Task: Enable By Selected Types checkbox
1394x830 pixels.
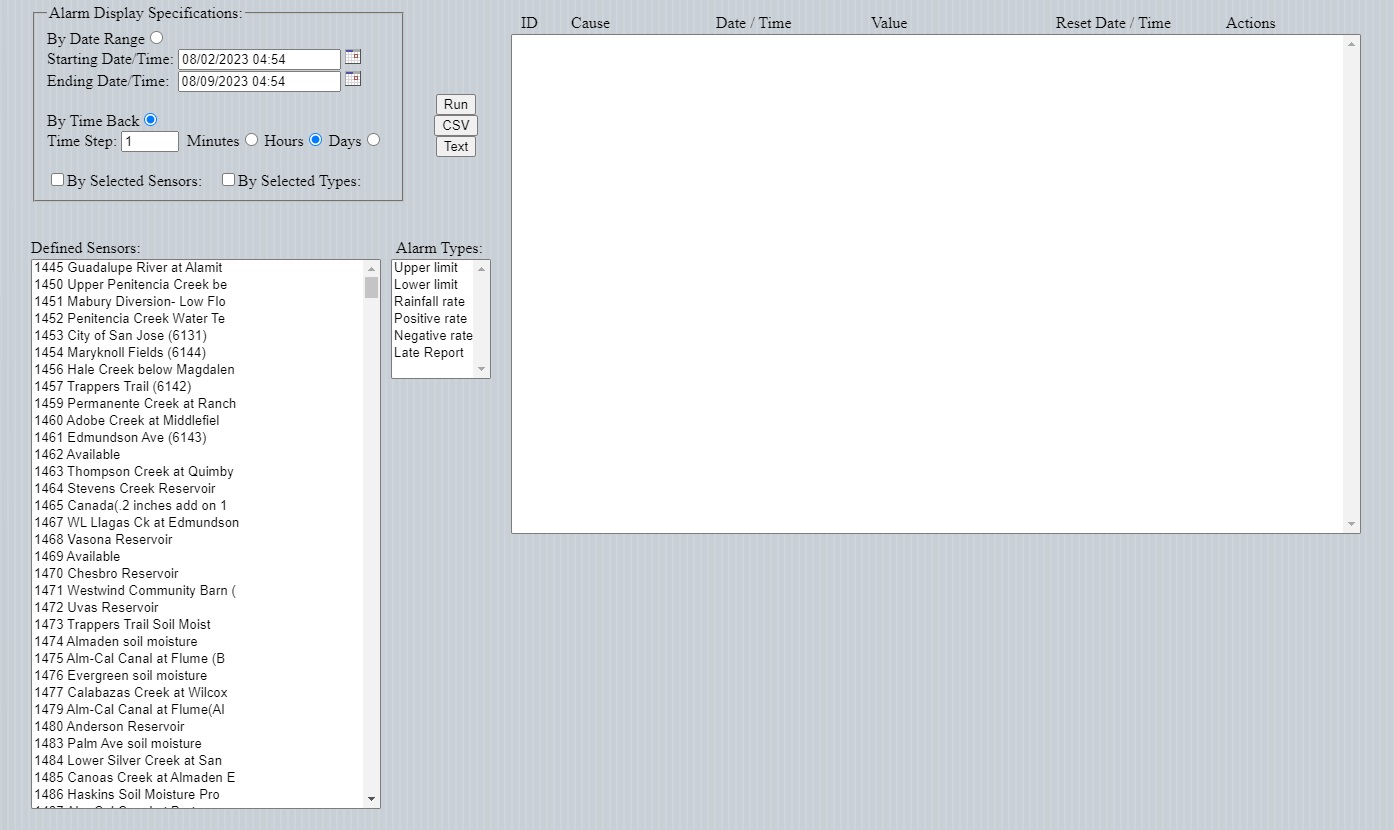Action: point(229,180)
